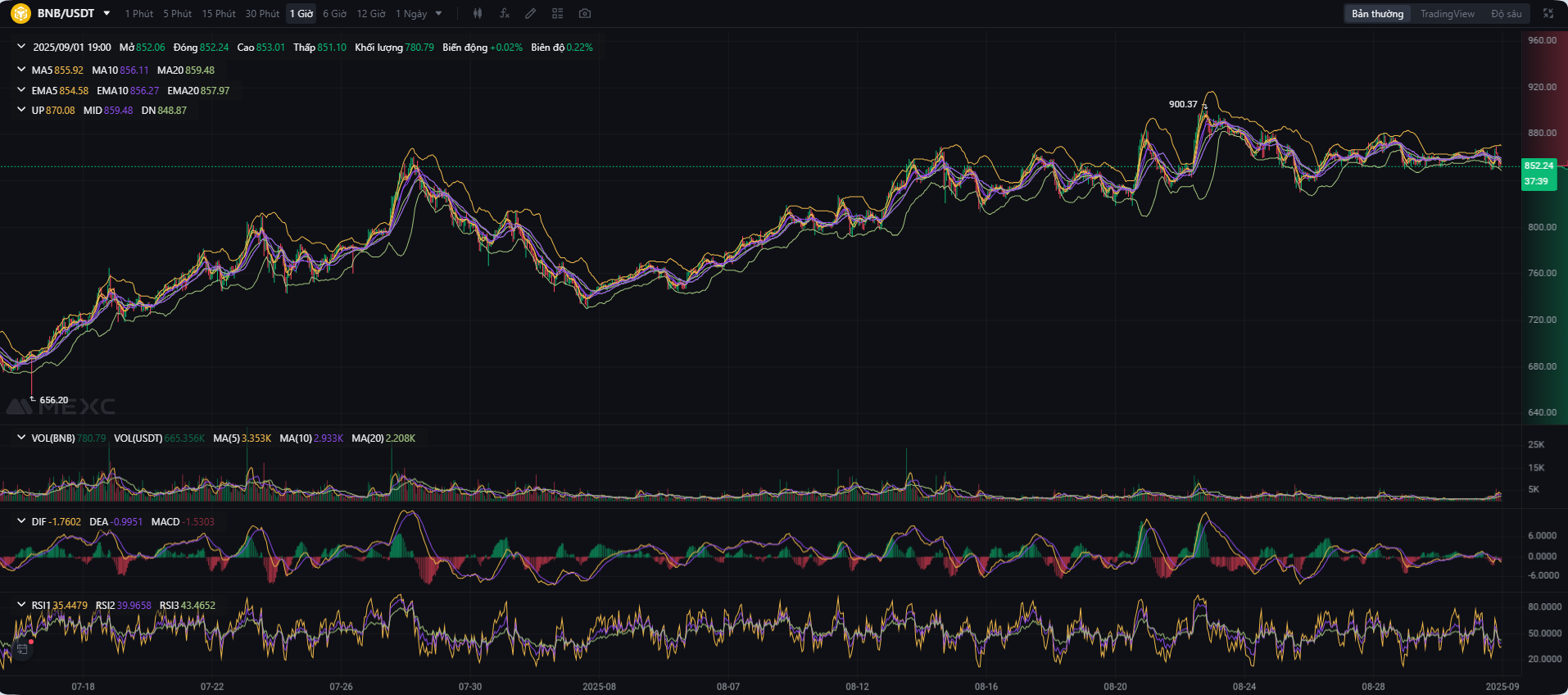Open the chart layout grid icon
The width and height of the screenshot is (1568, 695).
(558, 13)
